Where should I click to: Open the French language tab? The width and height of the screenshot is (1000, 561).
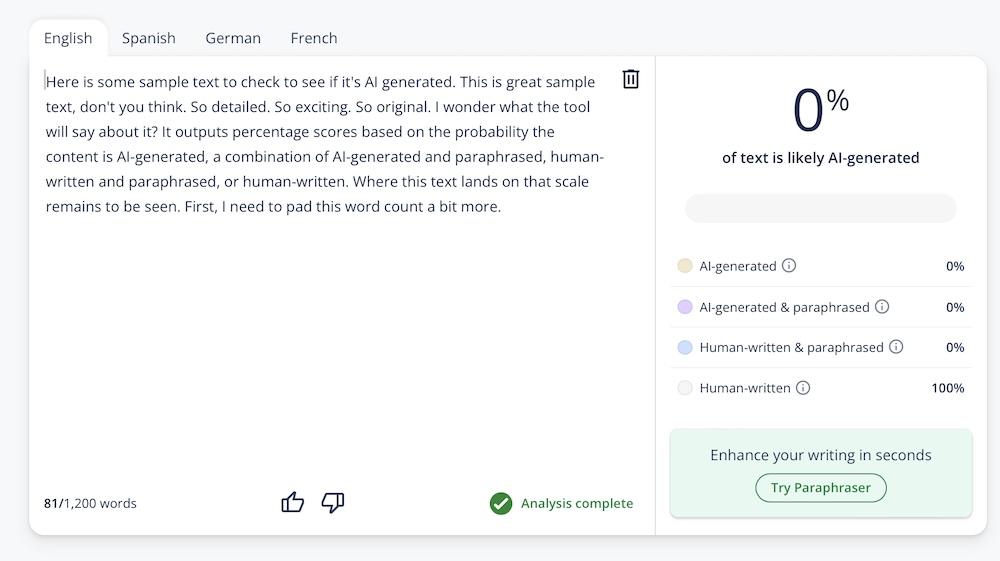point(314,38)
